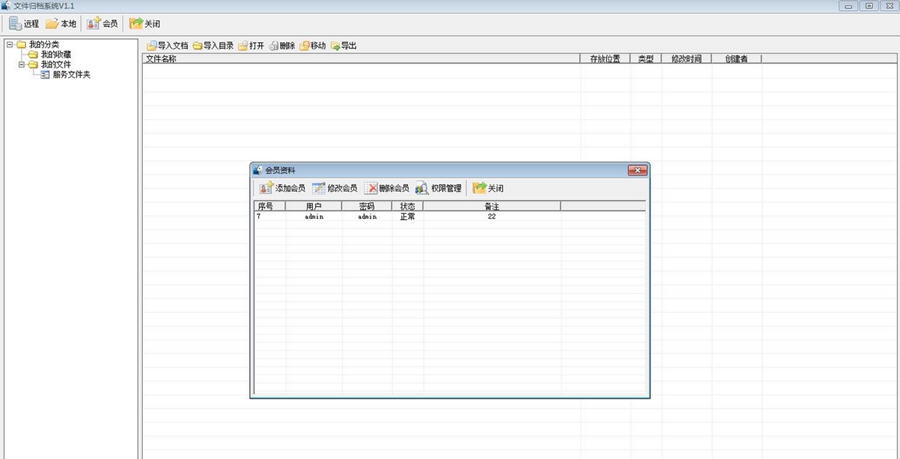The width and height of the screenshot is (900, 459).
Task: Click 备注 column header in member dialog
Action: pyautogui.click(x=492, y=206)
